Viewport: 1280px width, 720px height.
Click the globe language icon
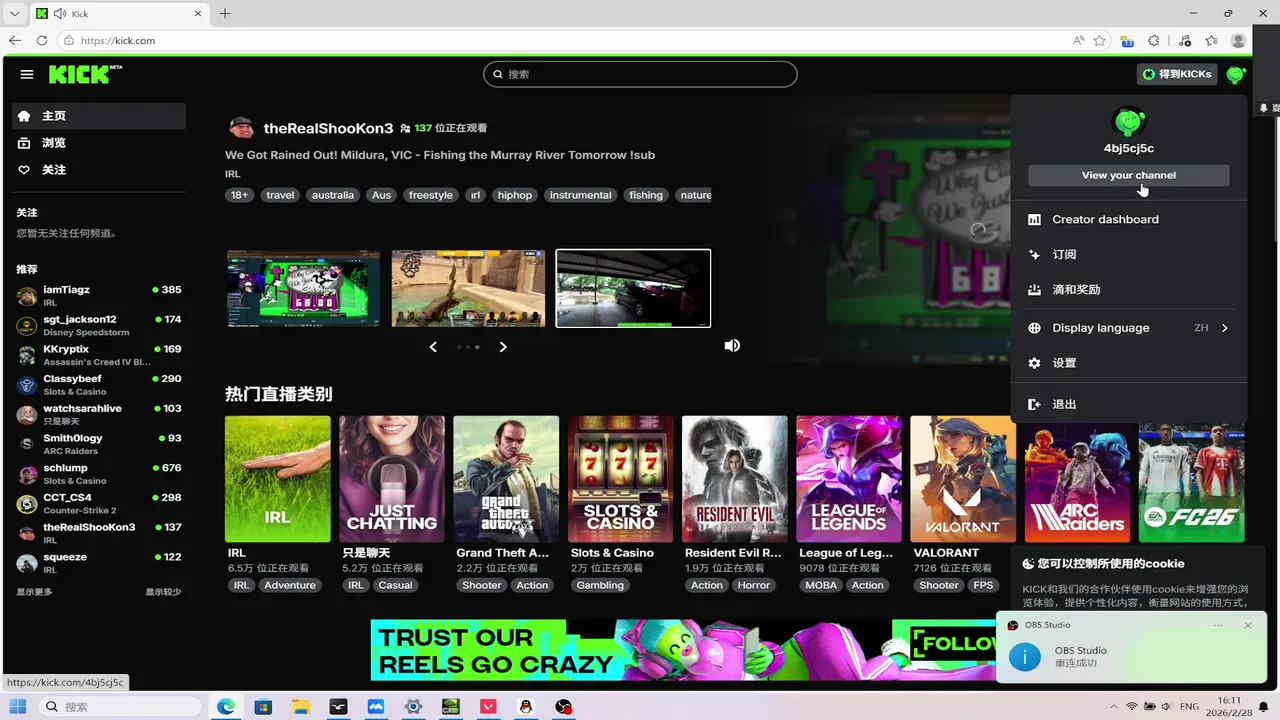(1035, 328)
